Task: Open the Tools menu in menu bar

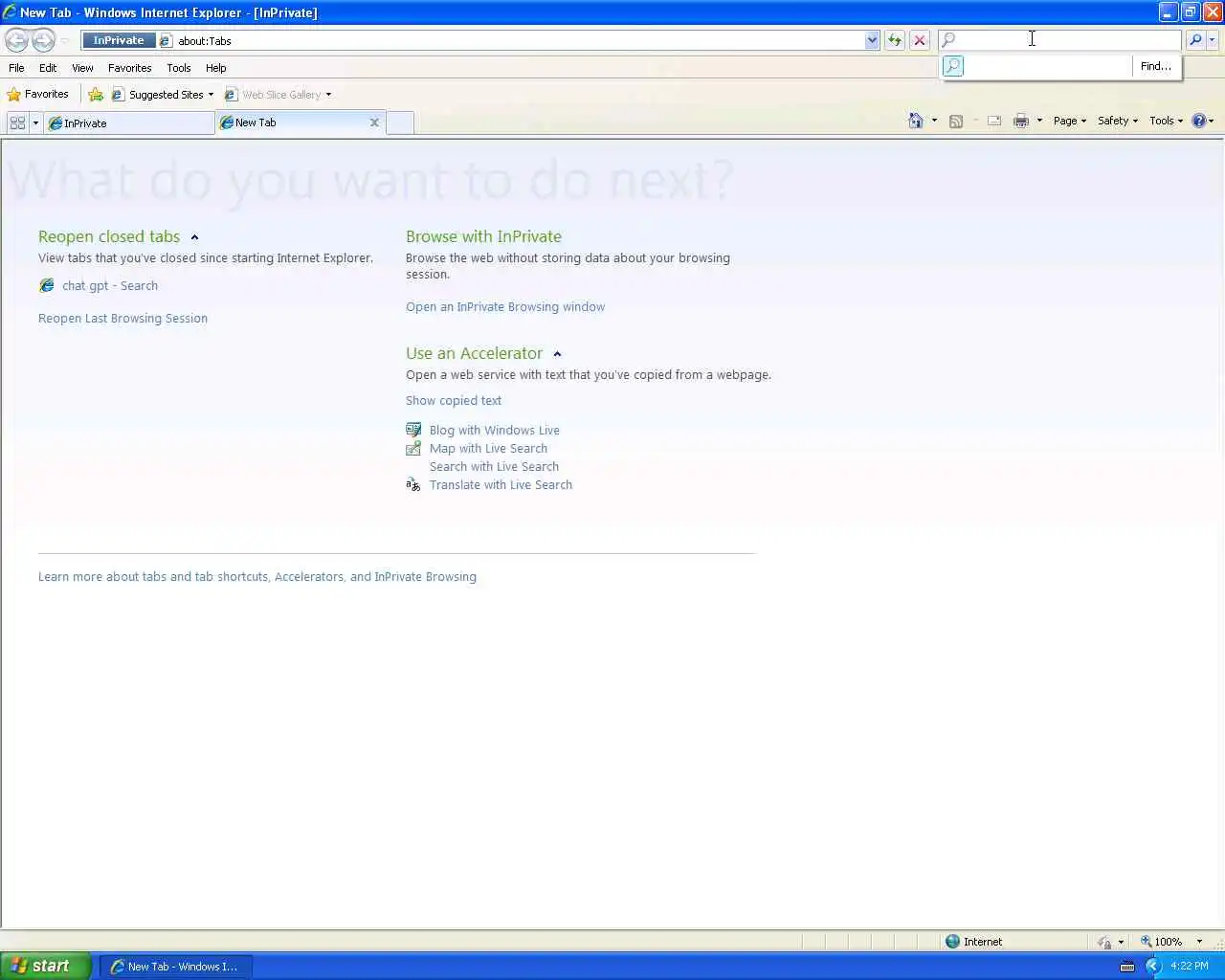Action: (x=178, y=68)
